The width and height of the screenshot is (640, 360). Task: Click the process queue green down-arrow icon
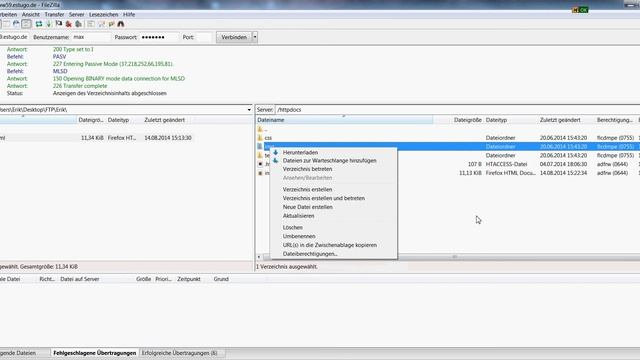click(x=49, y=24)
